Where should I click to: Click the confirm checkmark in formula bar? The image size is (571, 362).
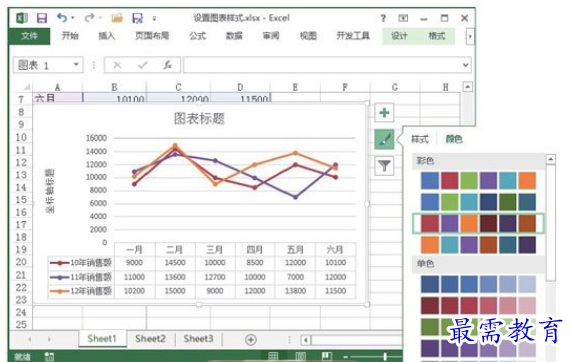pos(142,65)
